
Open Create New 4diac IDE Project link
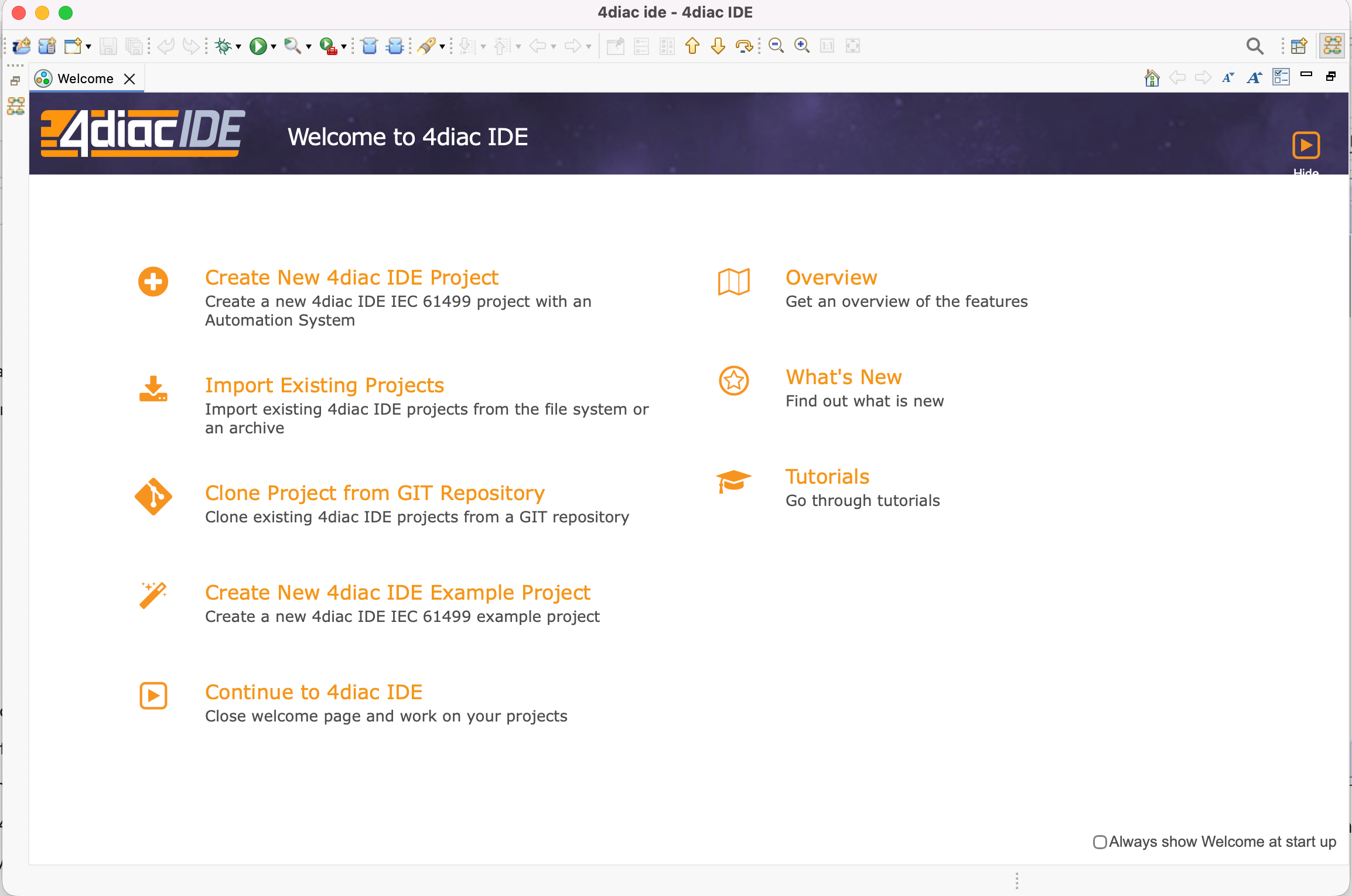click(351, 278)
